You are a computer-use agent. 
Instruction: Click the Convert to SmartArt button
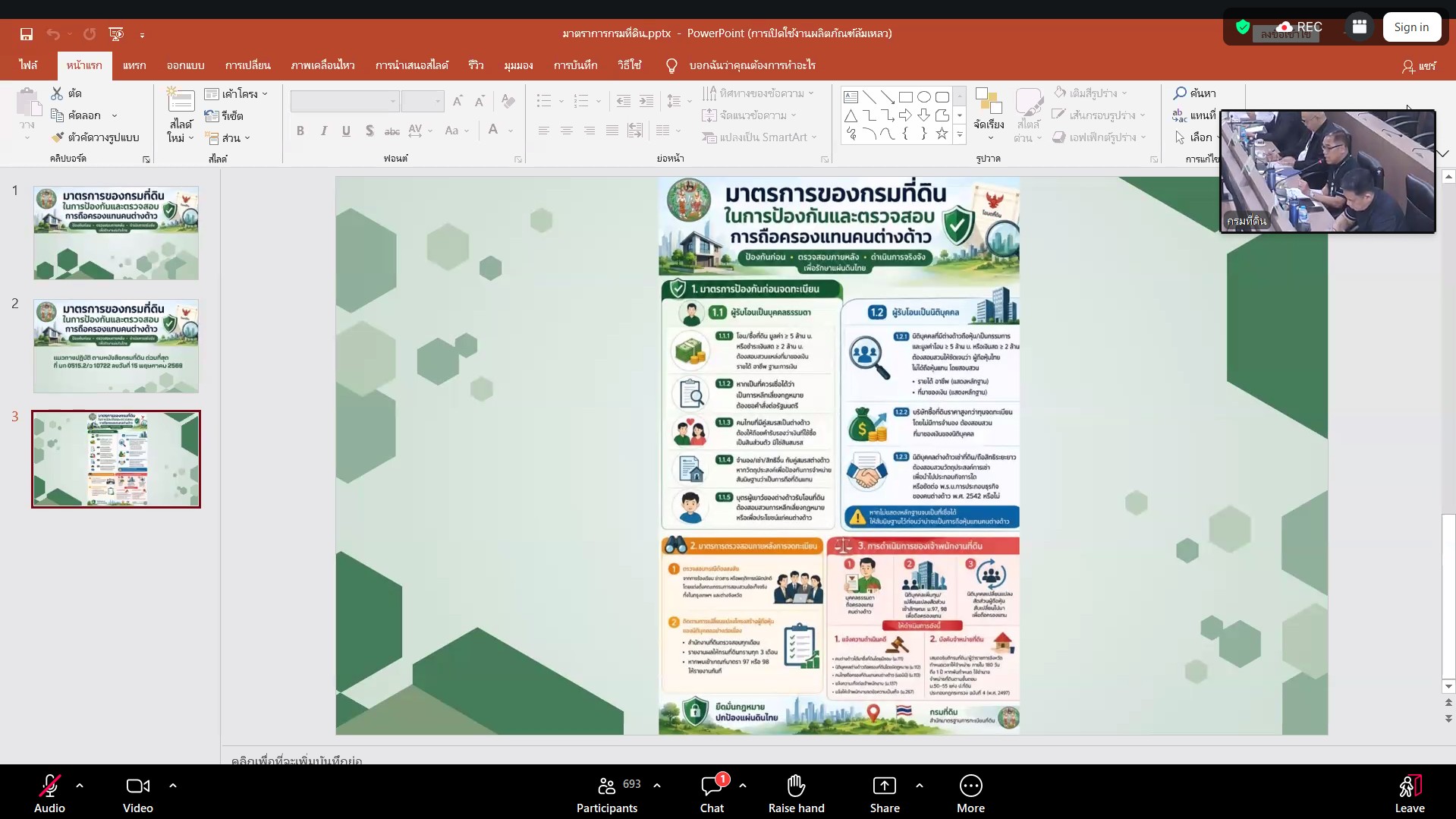[x=759, y=137]
